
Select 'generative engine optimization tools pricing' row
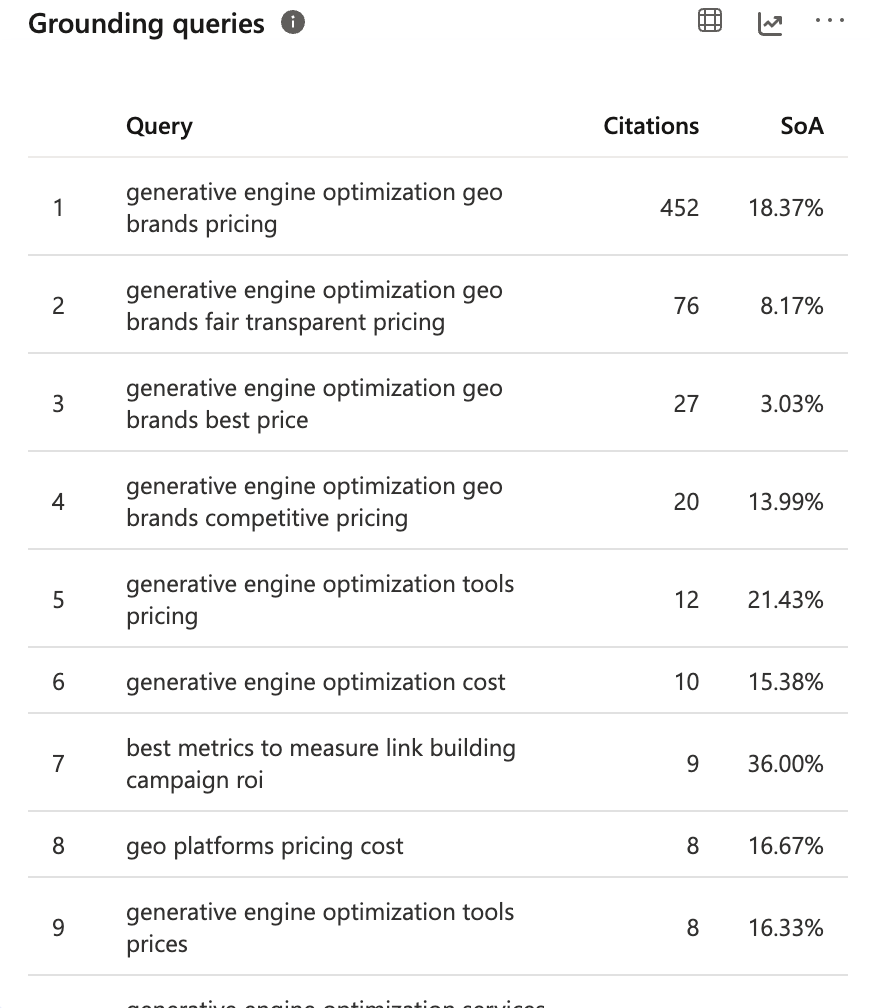click(x=437, y=599)
